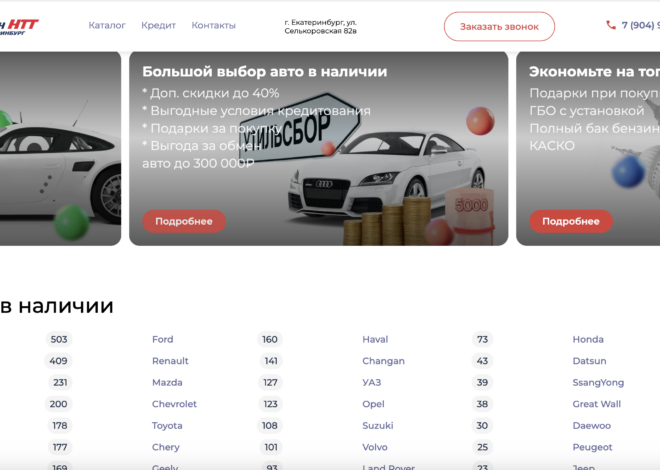660x470 pixels.
Task: Click the 108 count badge for Toyota
Action: coord(269,426)
